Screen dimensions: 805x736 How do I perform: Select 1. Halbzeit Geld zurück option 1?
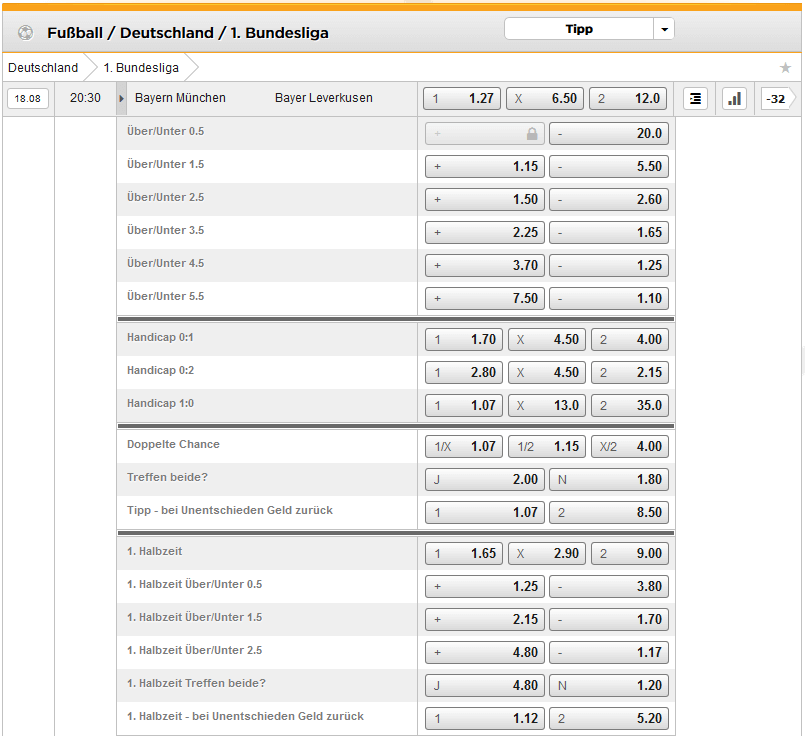tap(485, 719)
